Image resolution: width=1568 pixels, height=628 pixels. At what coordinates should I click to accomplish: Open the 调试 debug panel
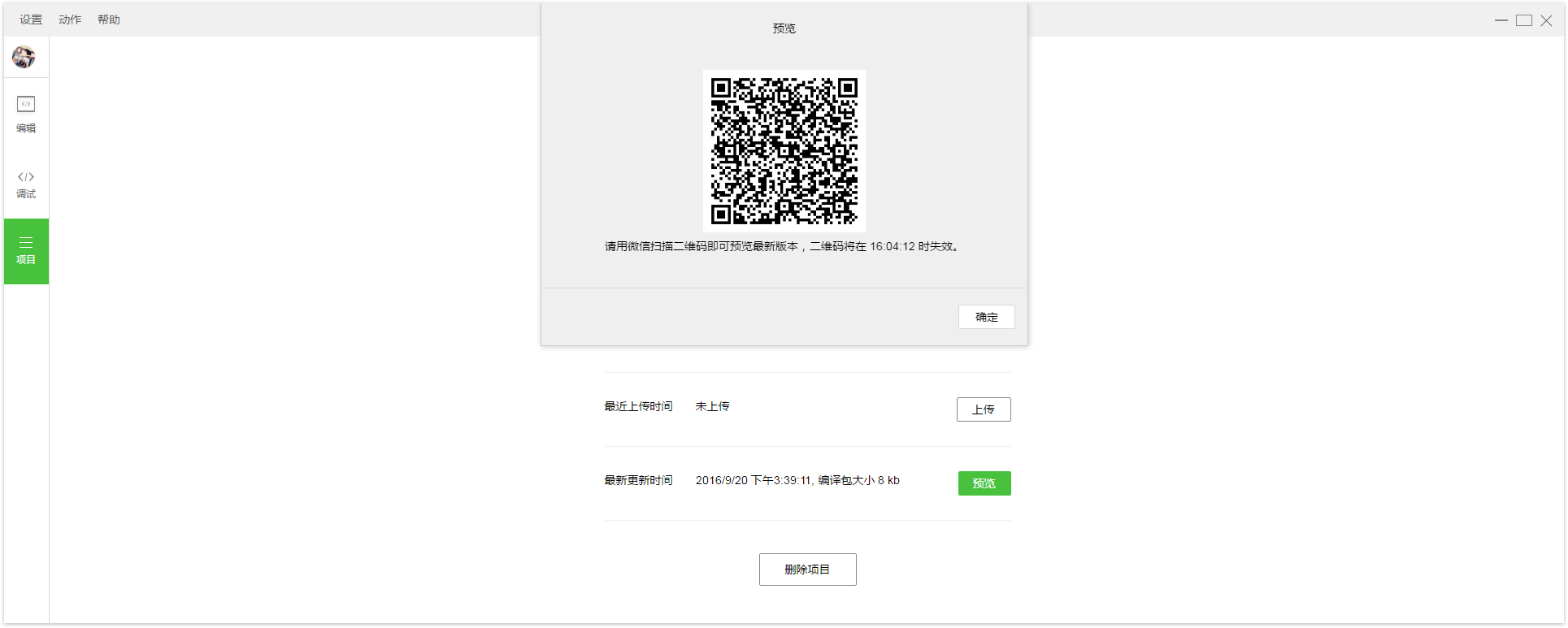point(26,184)
